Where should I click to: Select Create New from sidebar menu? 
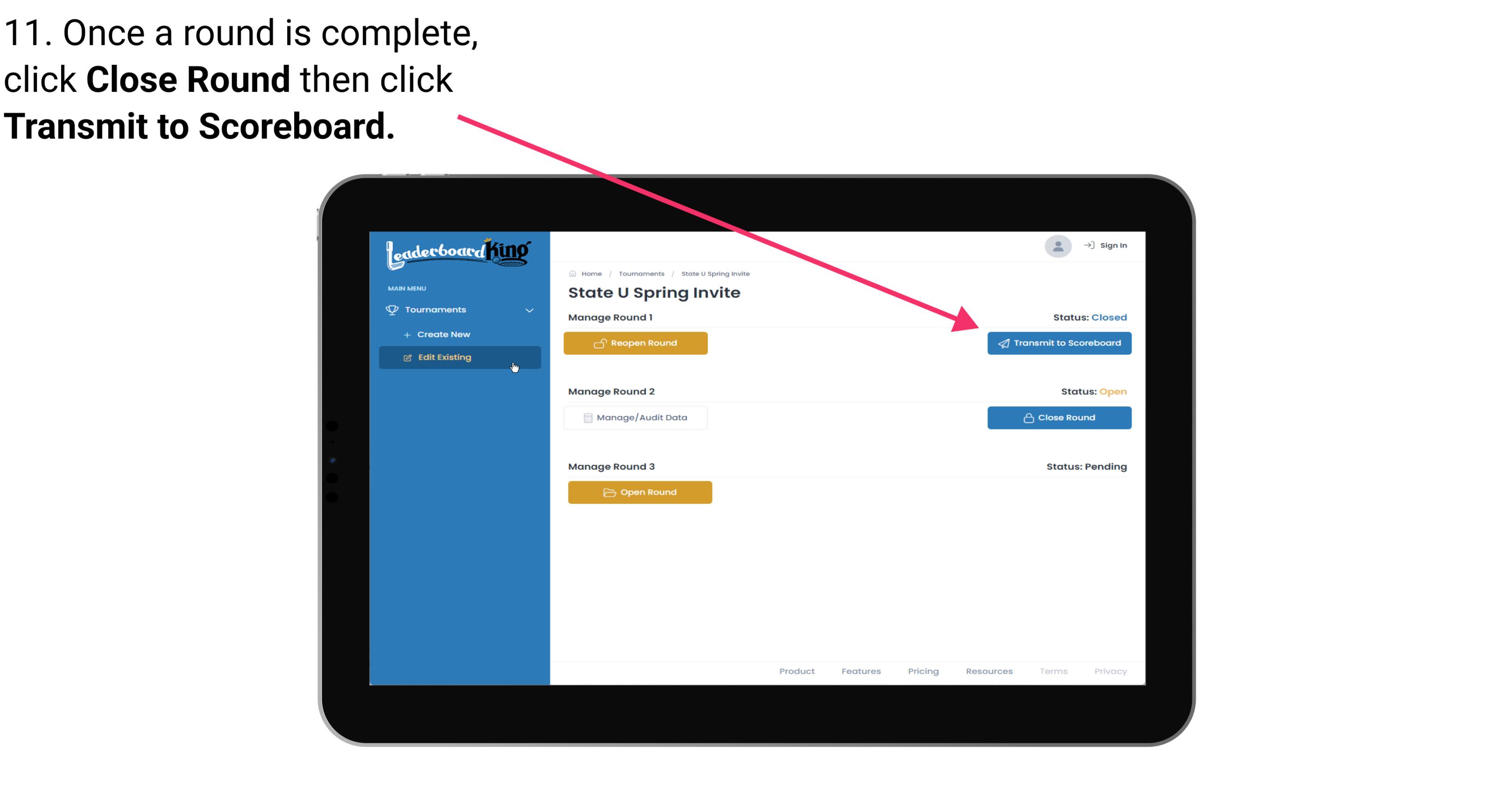[443, 334]
